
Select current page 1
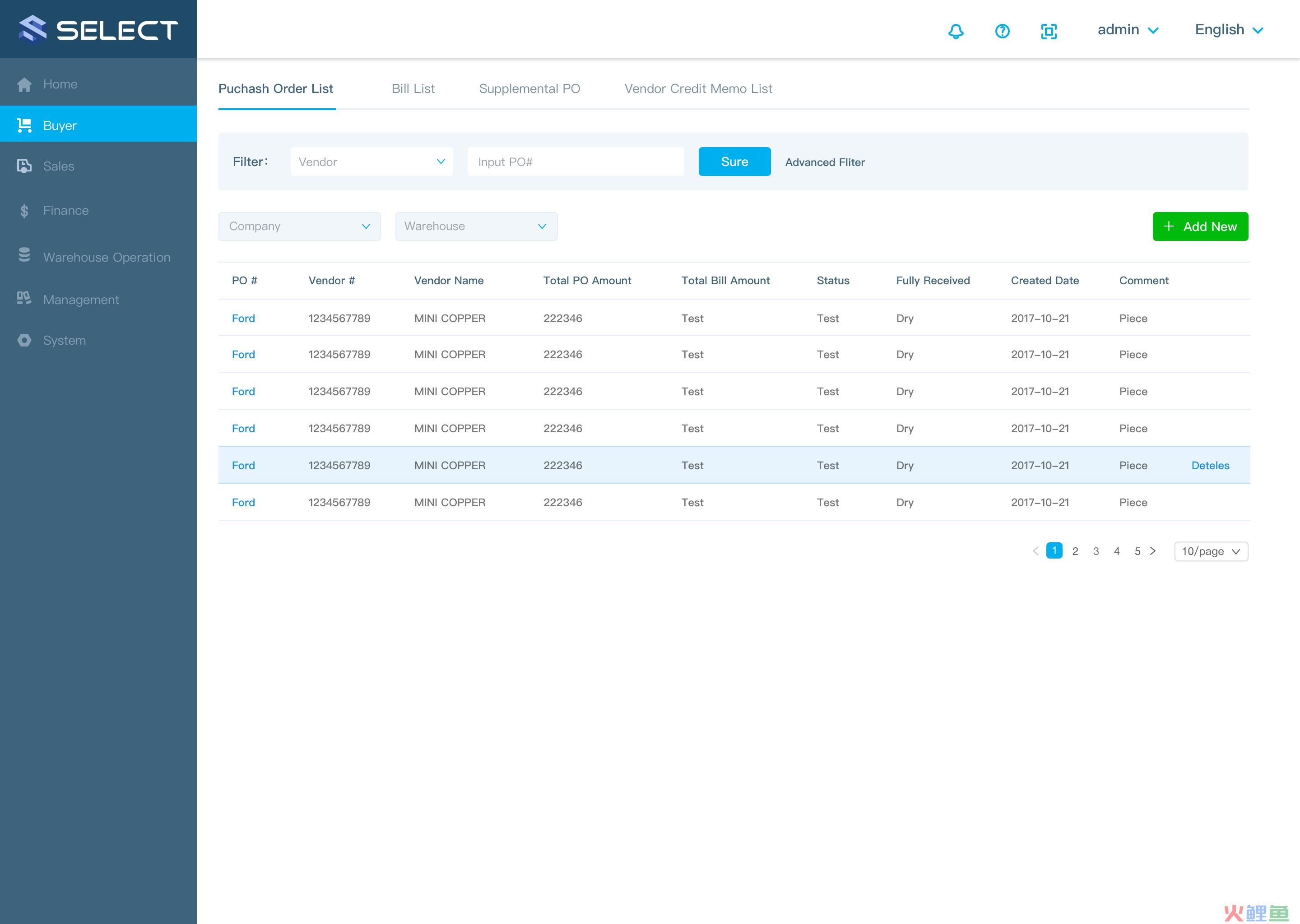point(1054,551)
